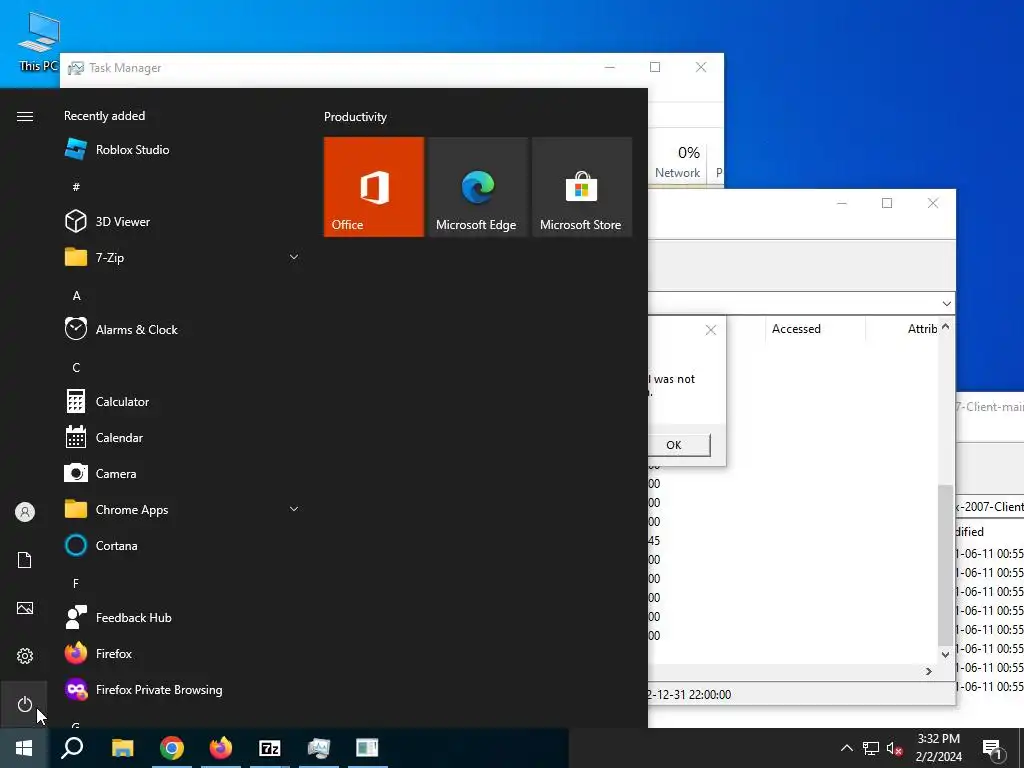Screen dimensions: 1024x768
Task: Click horizontal scroll right arrow
Action: tap(929, 671)
